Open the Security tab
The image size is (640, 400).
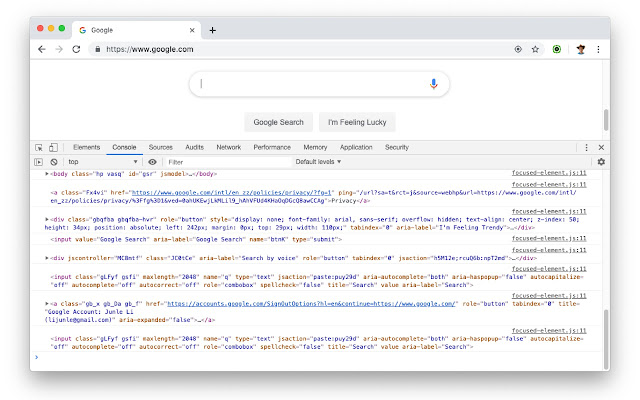pyautogui.click(x=397, y=147)
